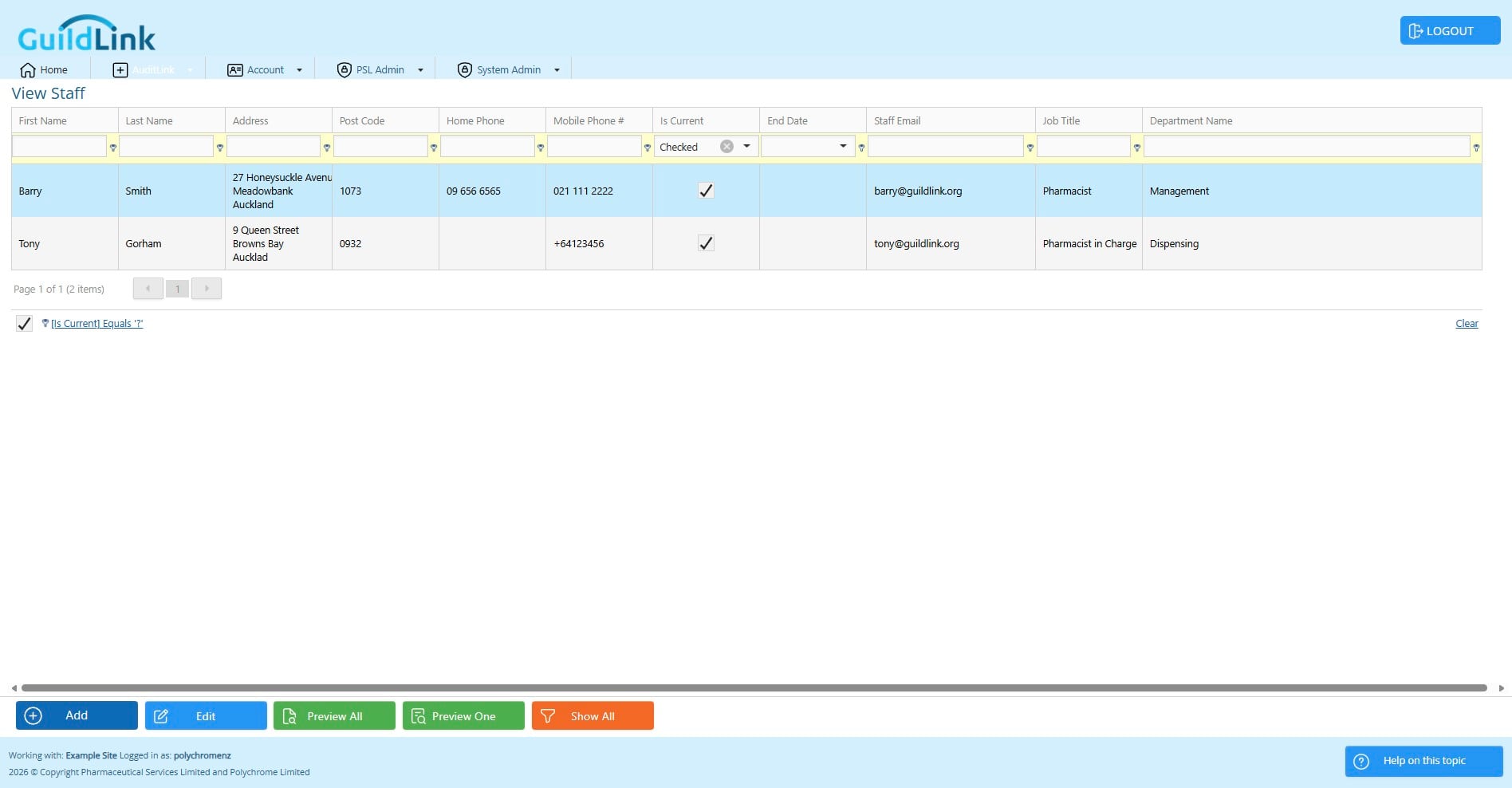Click the Preview All button
The width and height of the screenshot is (1512, 788).
[x=334, y=715]
